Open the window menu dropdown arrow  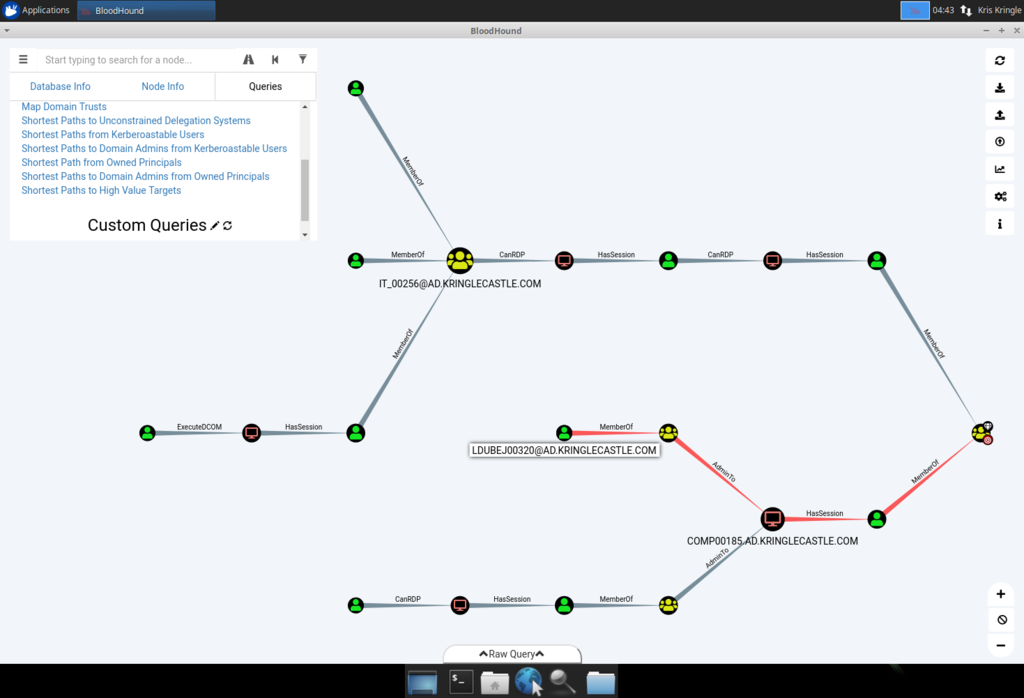pos(7,31)
